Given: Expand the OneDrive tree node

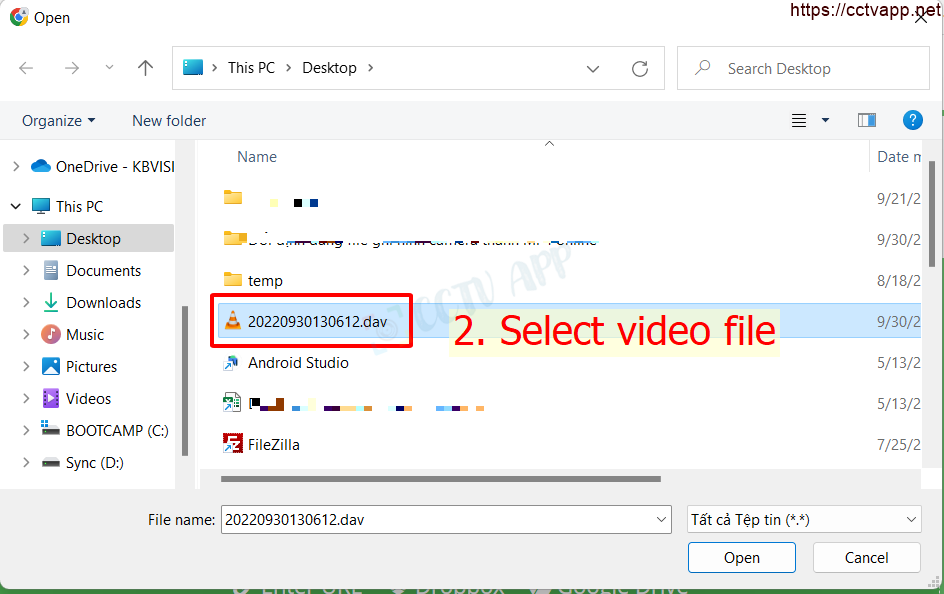Looking at the screenshot, I should [16, 166].
